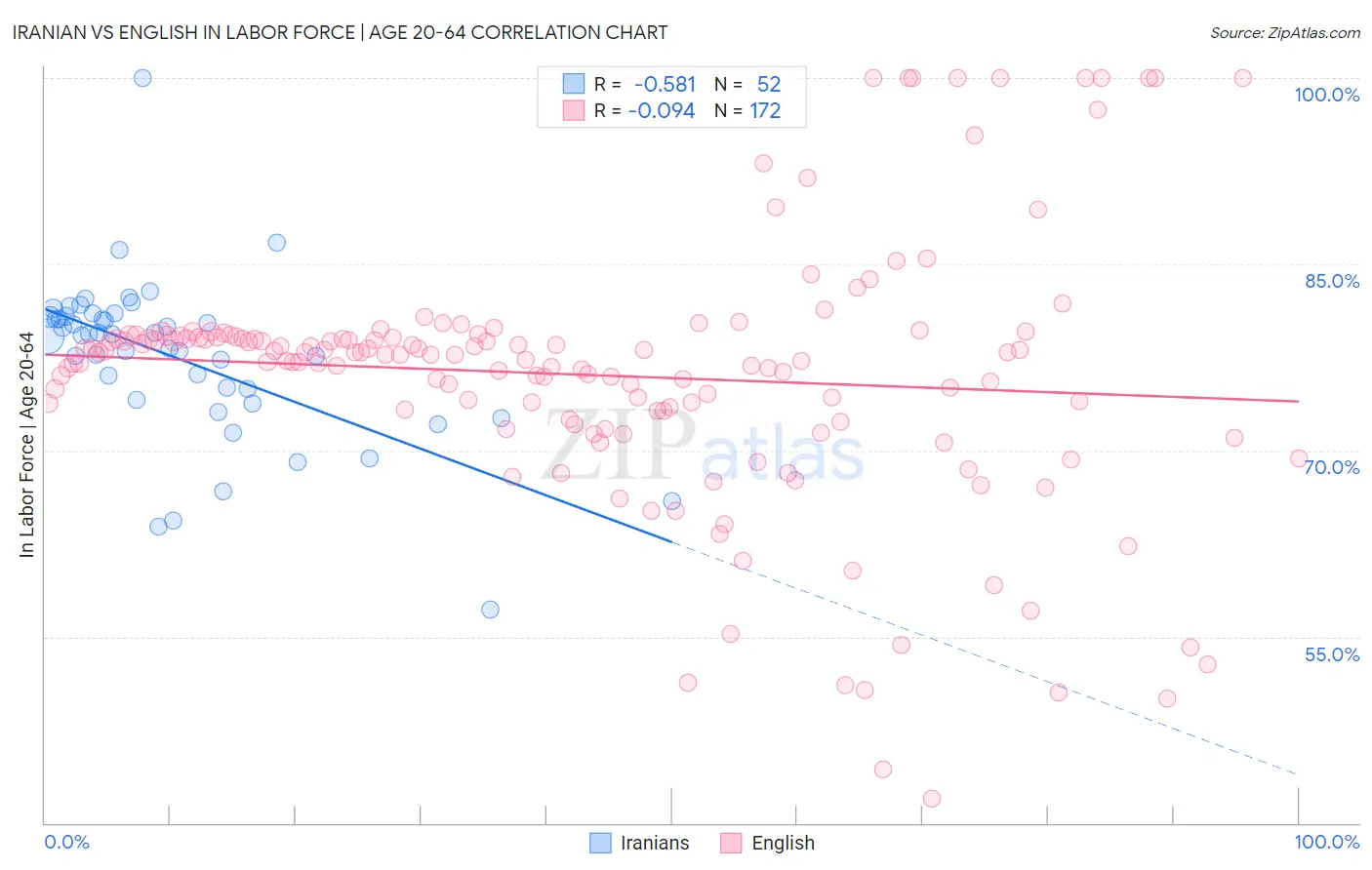Click the 70.0% y-axis label
Screen dimensions: 1372x870
pyautogui.click(x=1332, y=467)
